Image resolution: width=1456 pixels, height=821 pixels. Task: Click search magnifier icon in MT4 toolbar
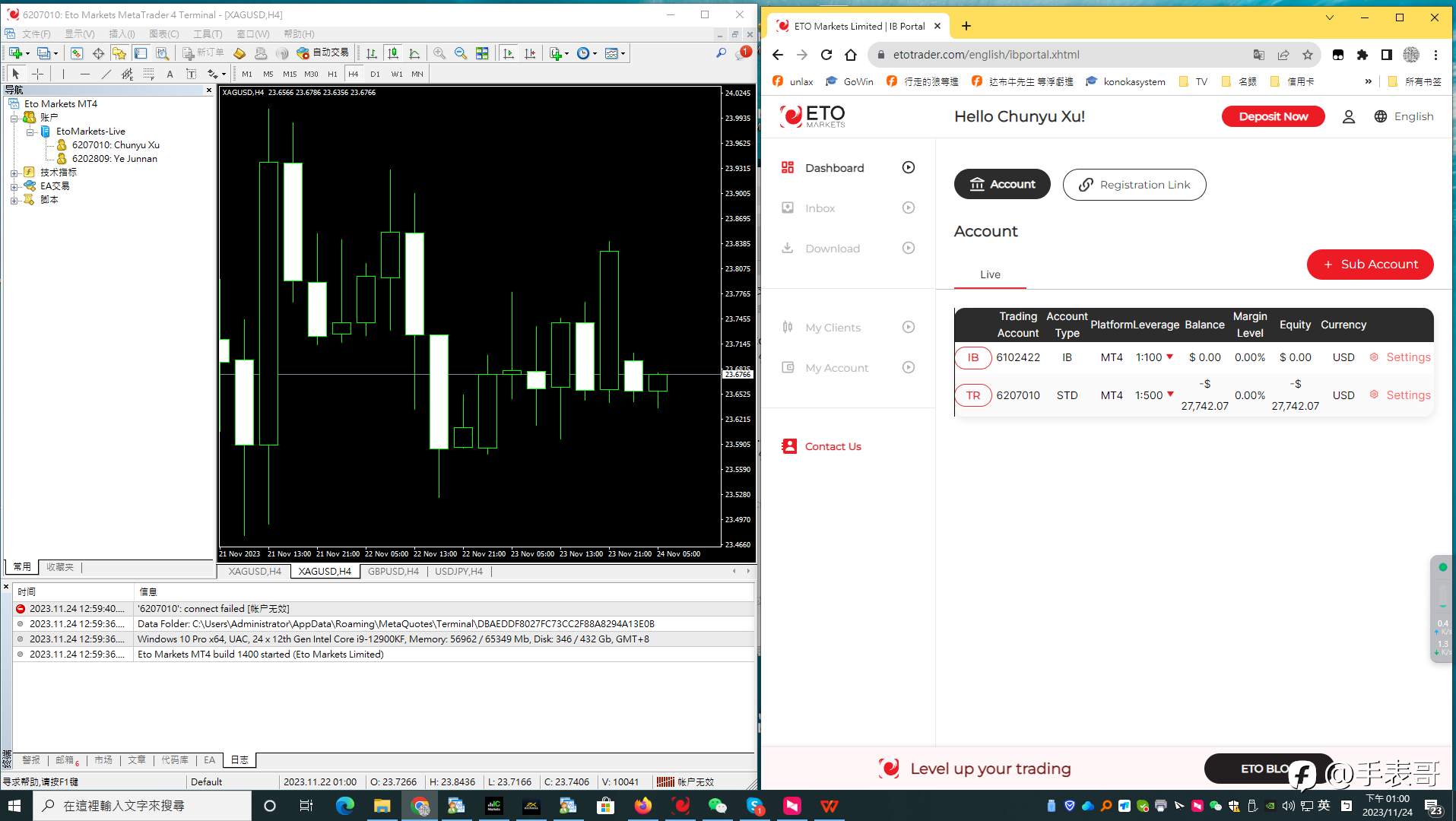pyautogui.click(x=721, y=53)
